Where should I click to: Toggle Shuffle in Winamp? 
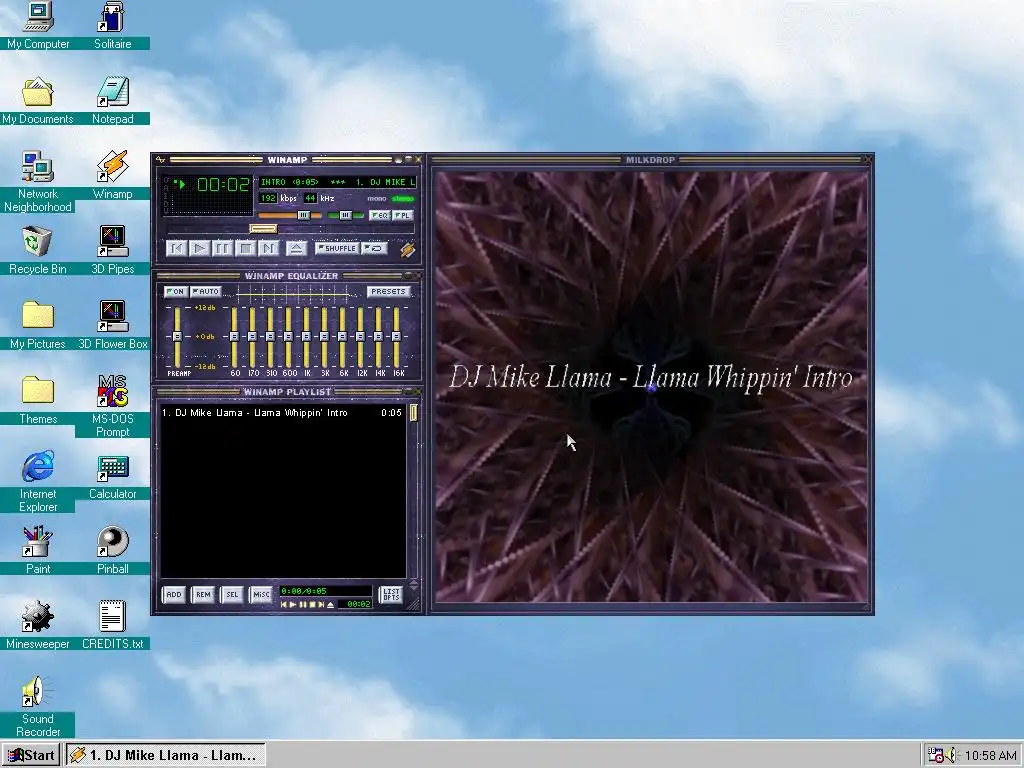pos(337,248)
